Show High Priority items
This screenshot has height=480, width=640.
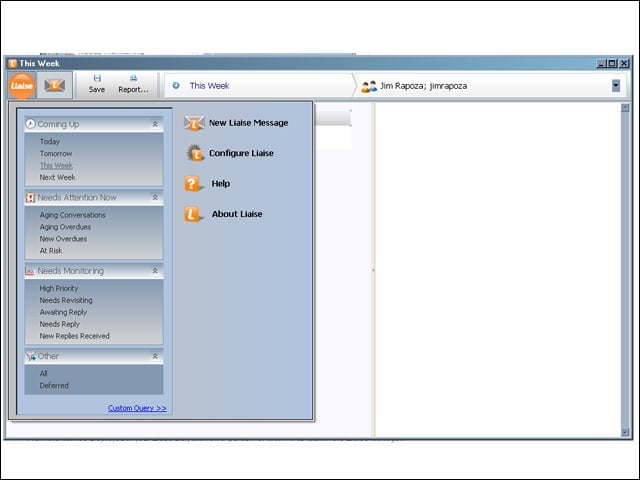coord(59,288)
